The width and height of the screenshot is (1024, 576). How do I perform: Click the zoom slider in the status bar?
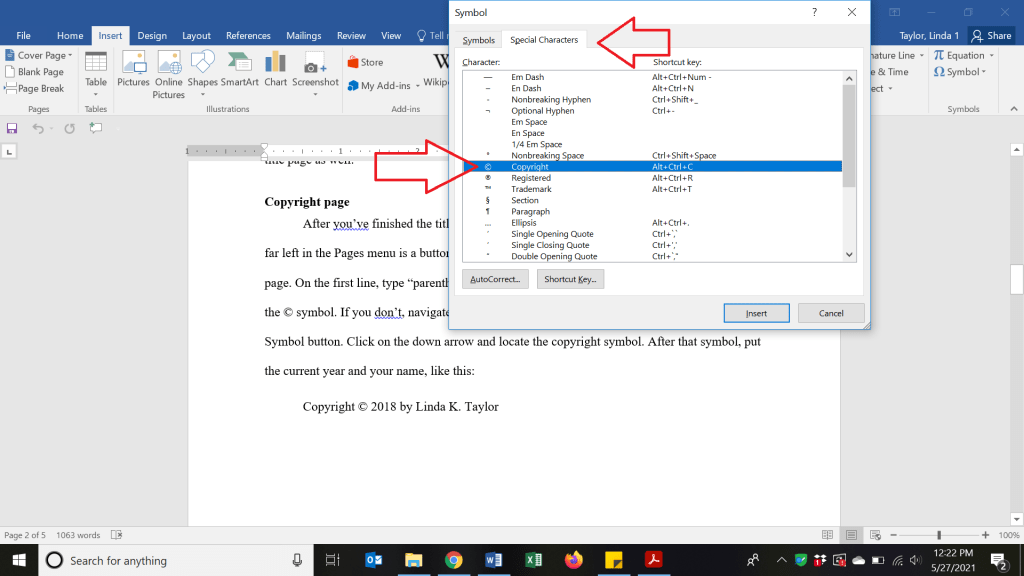(x=938, y=535)
